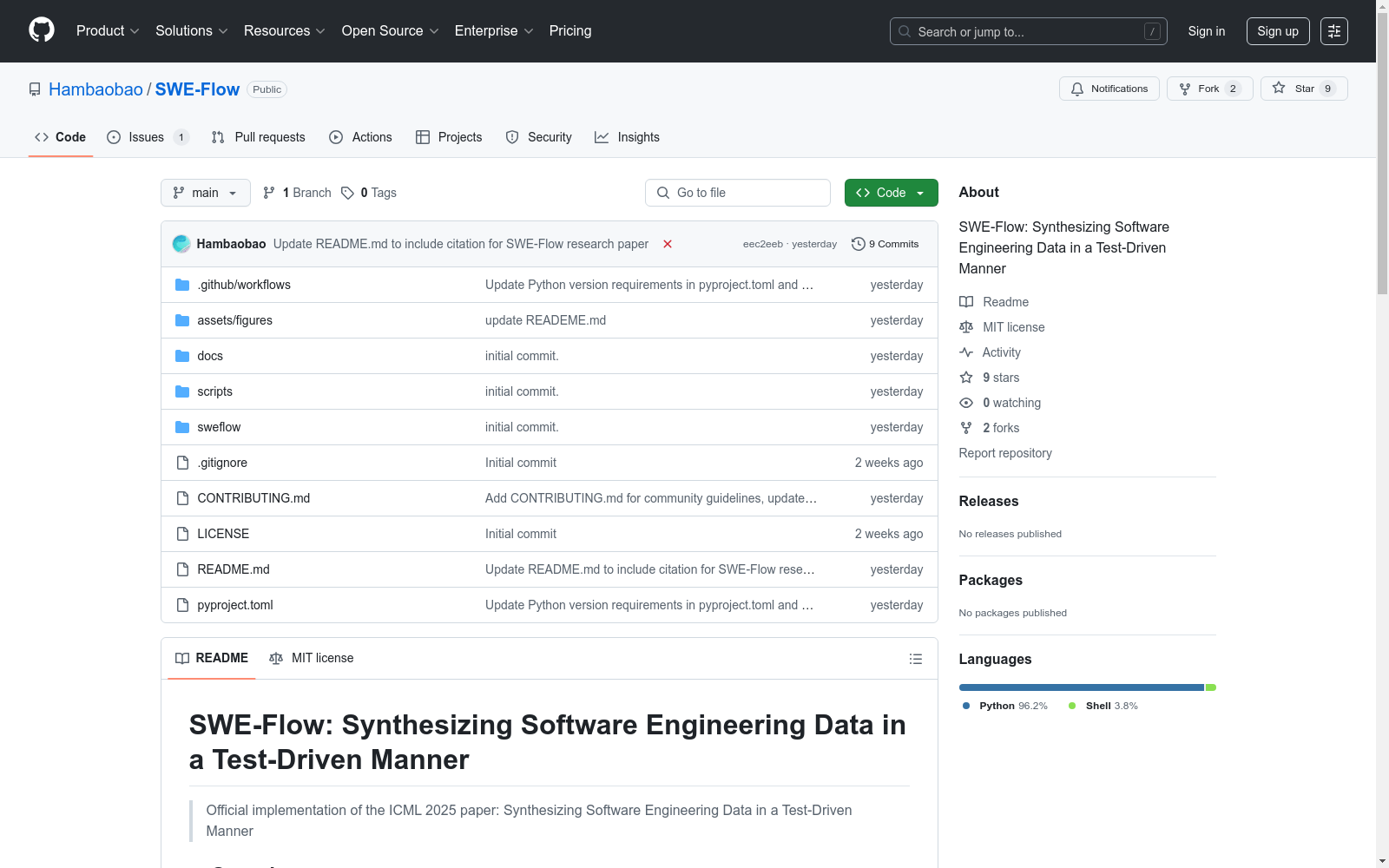Click the repository icon before Hambaobao
The height and width of the screenshot is (868, 1389).
coord(35,89)
